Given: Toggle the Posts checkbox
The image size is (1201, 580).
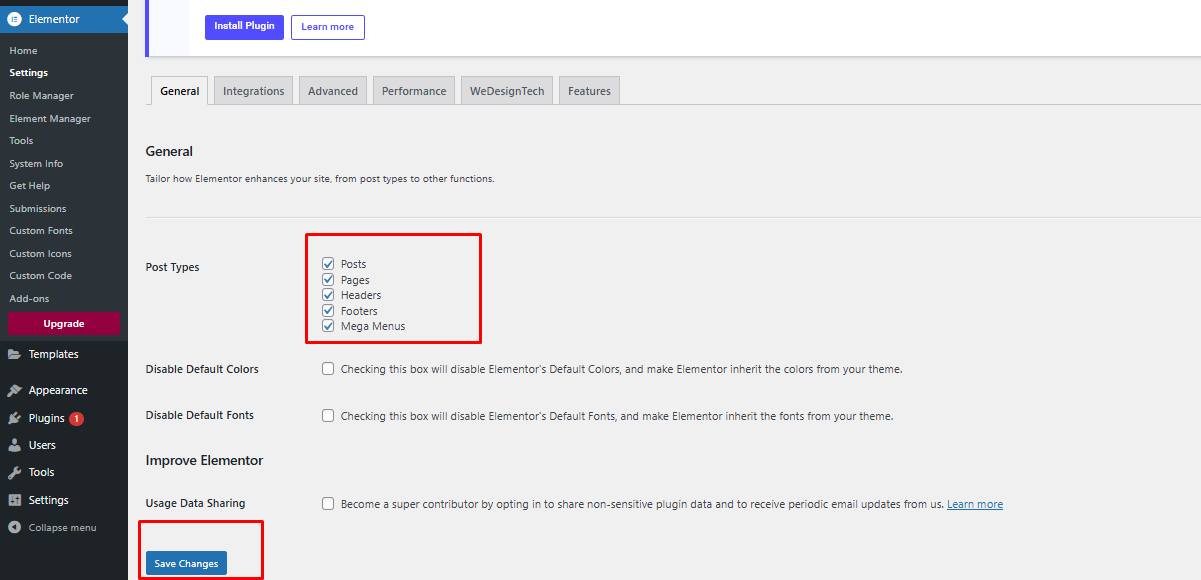Looking at the screenshot, I should [328, 264].
